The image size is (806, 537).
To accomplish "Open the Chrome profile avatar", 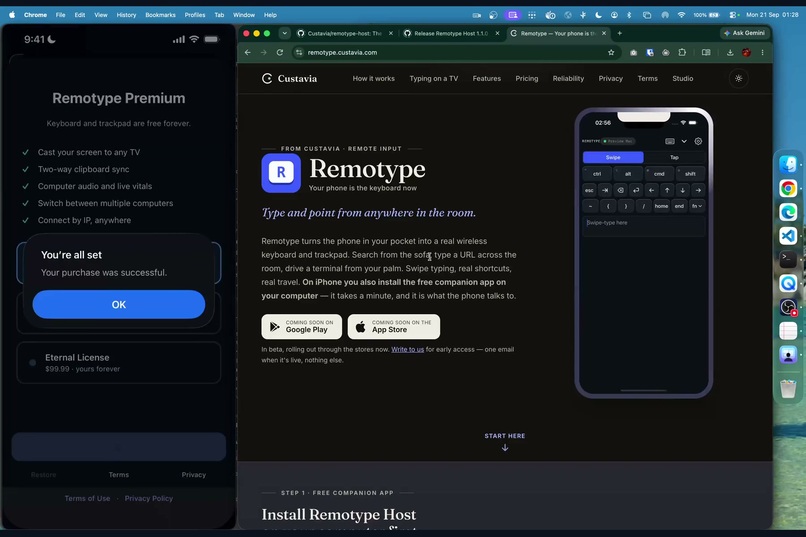I will click(x=746, y=52).
